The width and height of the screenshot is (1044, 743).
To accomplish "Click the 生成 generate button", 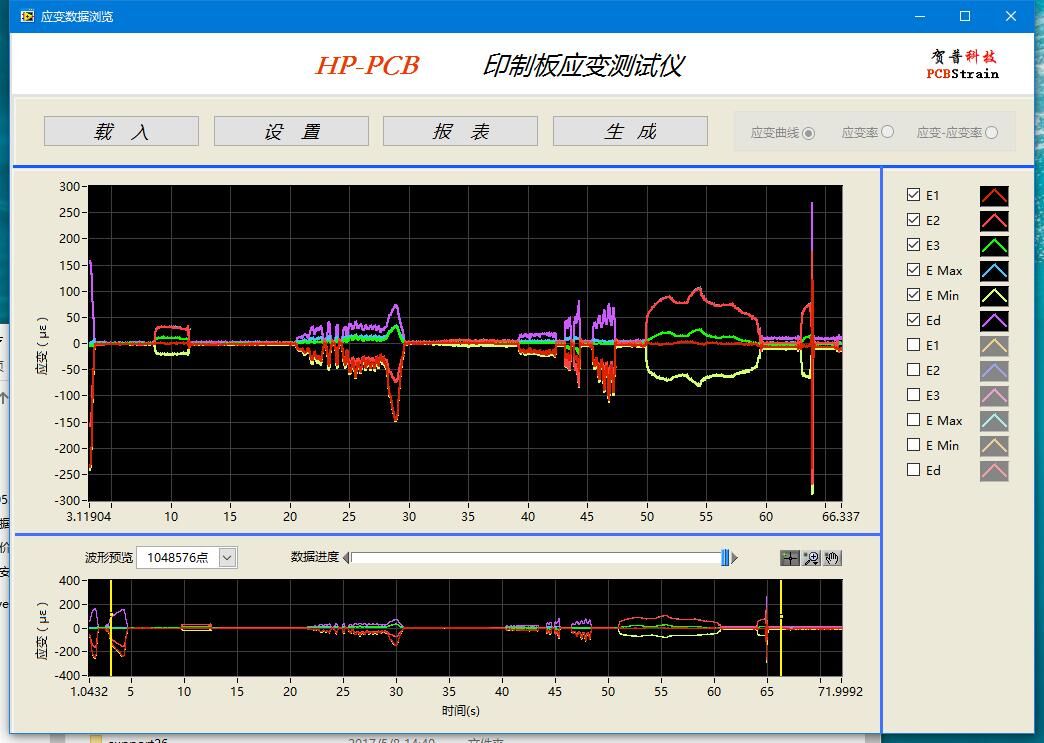I will coord(630,131).
